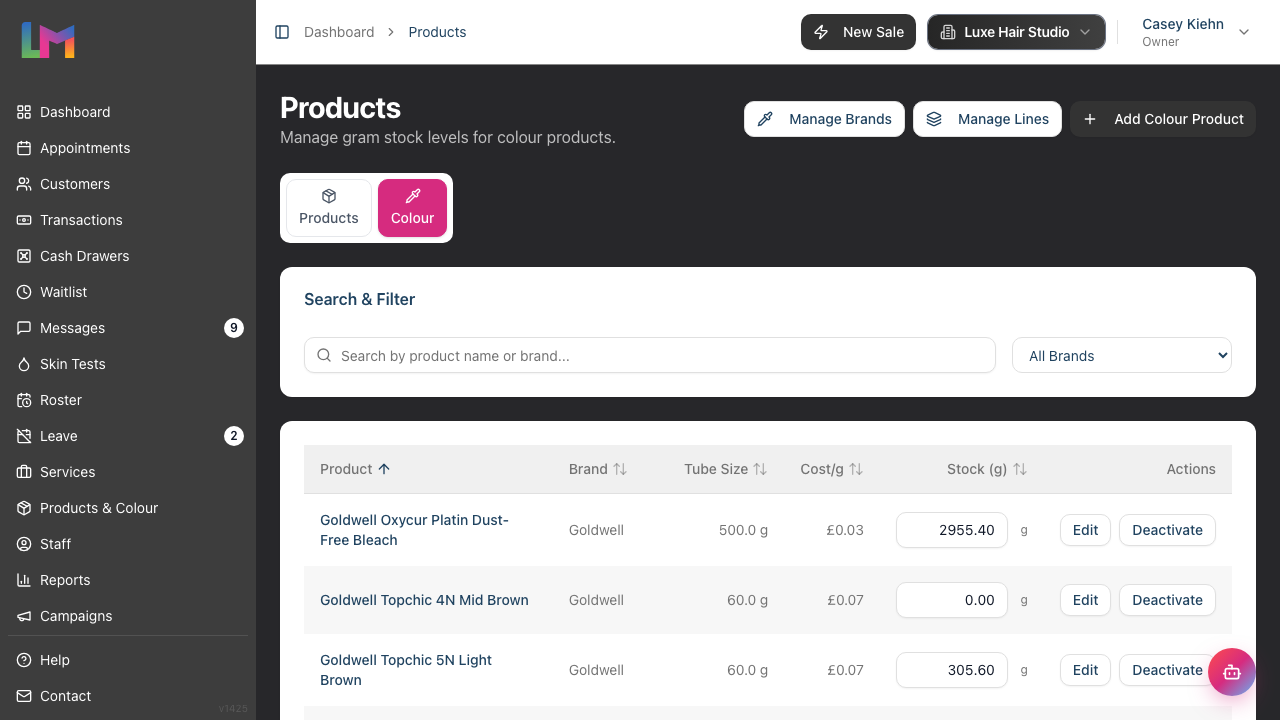Click the LM logo in sidebar
Screen dimensions: 1280x720
(48, 40)
